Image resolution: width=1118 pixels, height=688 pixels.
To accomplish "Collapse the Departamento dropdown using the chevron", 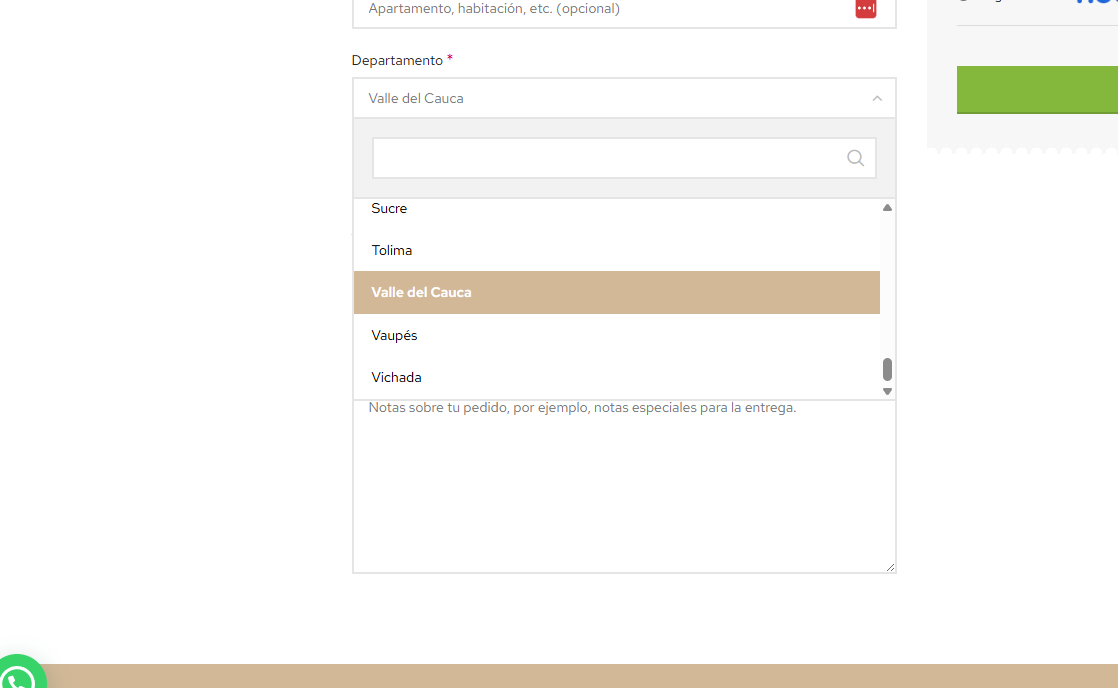I will click(x=877, y=98).
